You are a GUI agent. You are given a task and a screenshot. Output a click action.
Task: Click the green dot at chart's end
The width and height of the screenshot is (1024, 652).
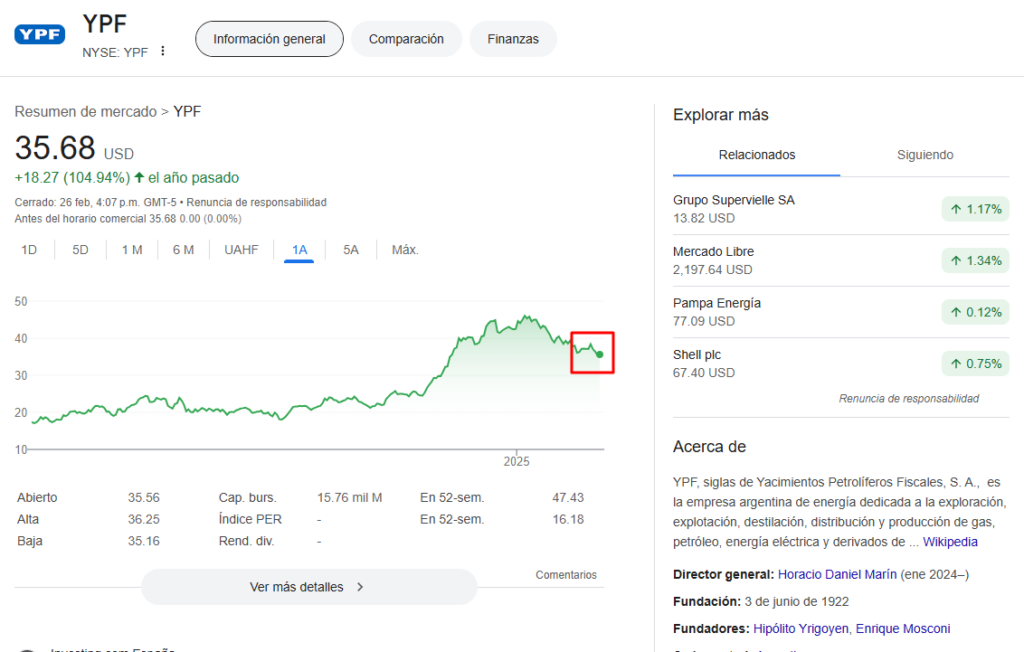click(599, 354)
